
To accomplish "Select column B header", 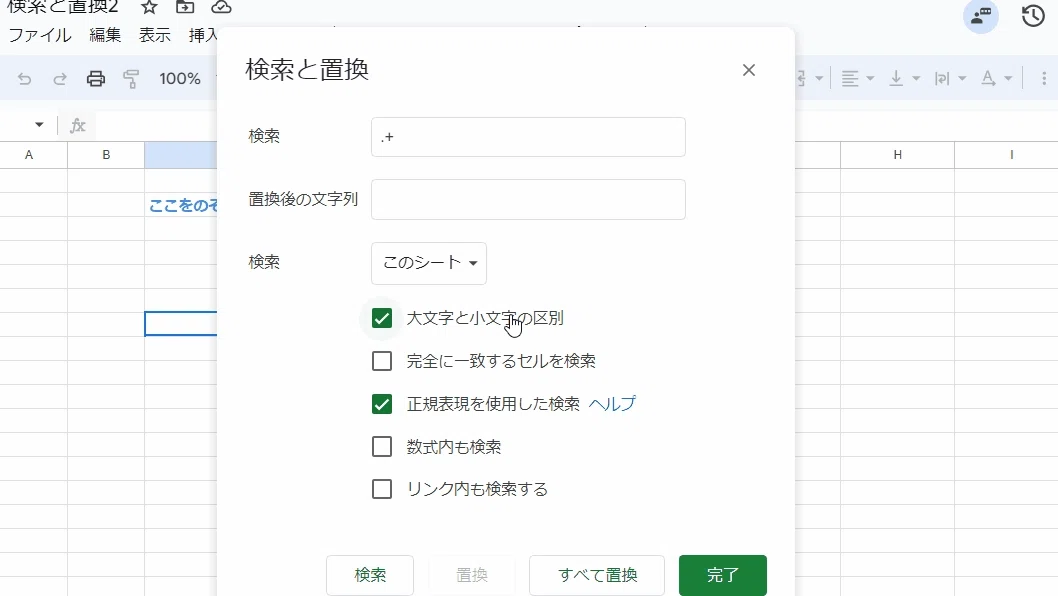I will 106,155.
